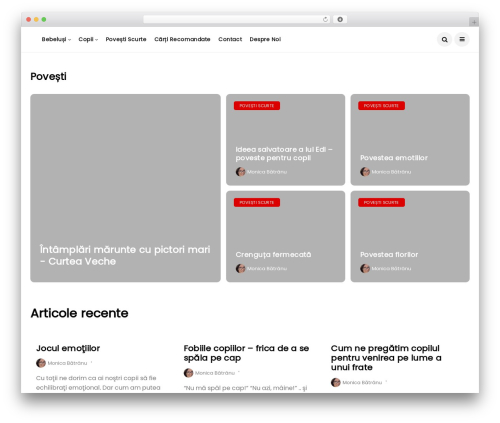Click Povești Scurte tag on Povestea emotiilor card
The image size is (500, 423).
(381, 106)
